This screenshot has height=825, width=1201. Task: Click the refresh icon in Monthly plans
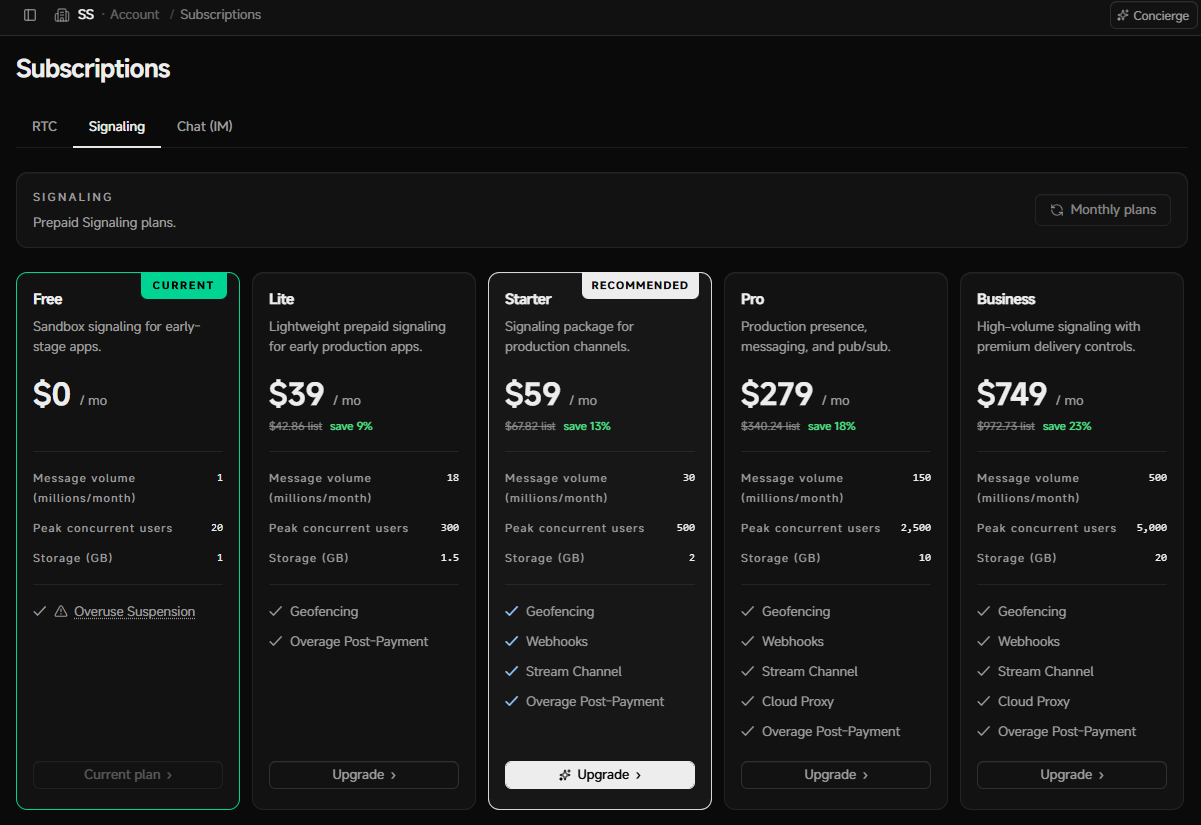(1057, 210)
